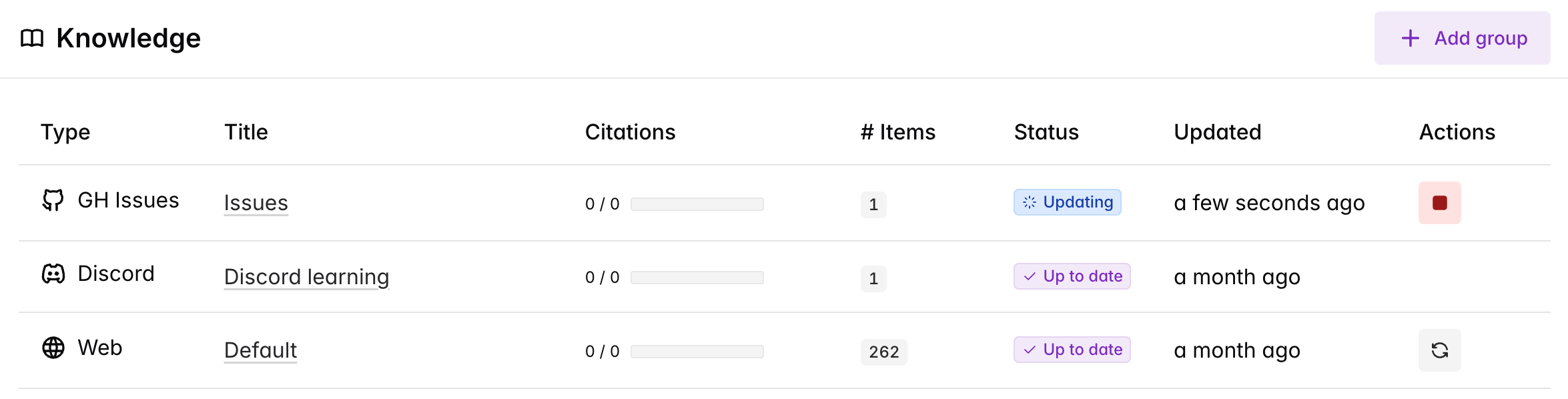Click the globe icon for Web type
The height and width of the screenshot is (399, 1568).
tap(53, 348)
